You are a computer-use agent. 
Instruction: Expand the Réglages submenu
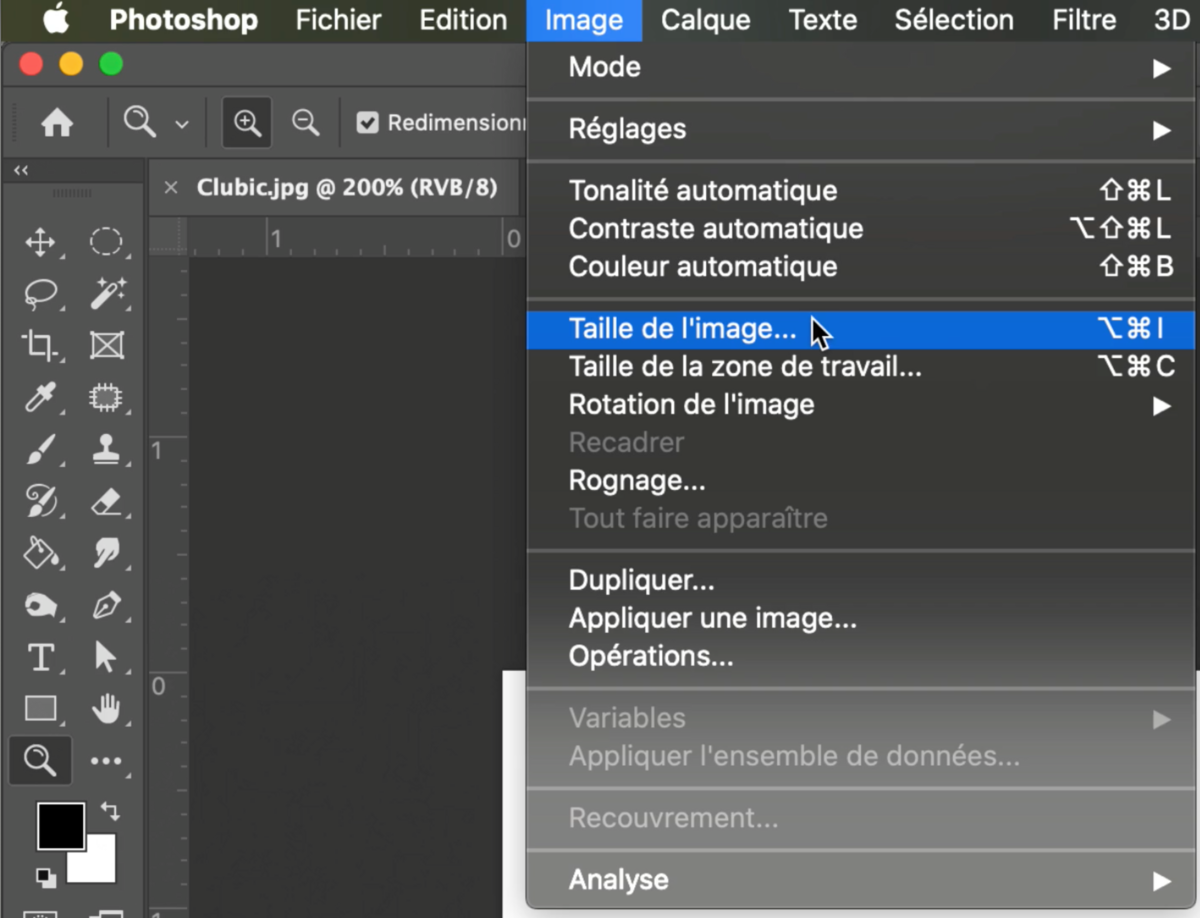(861, 130)
